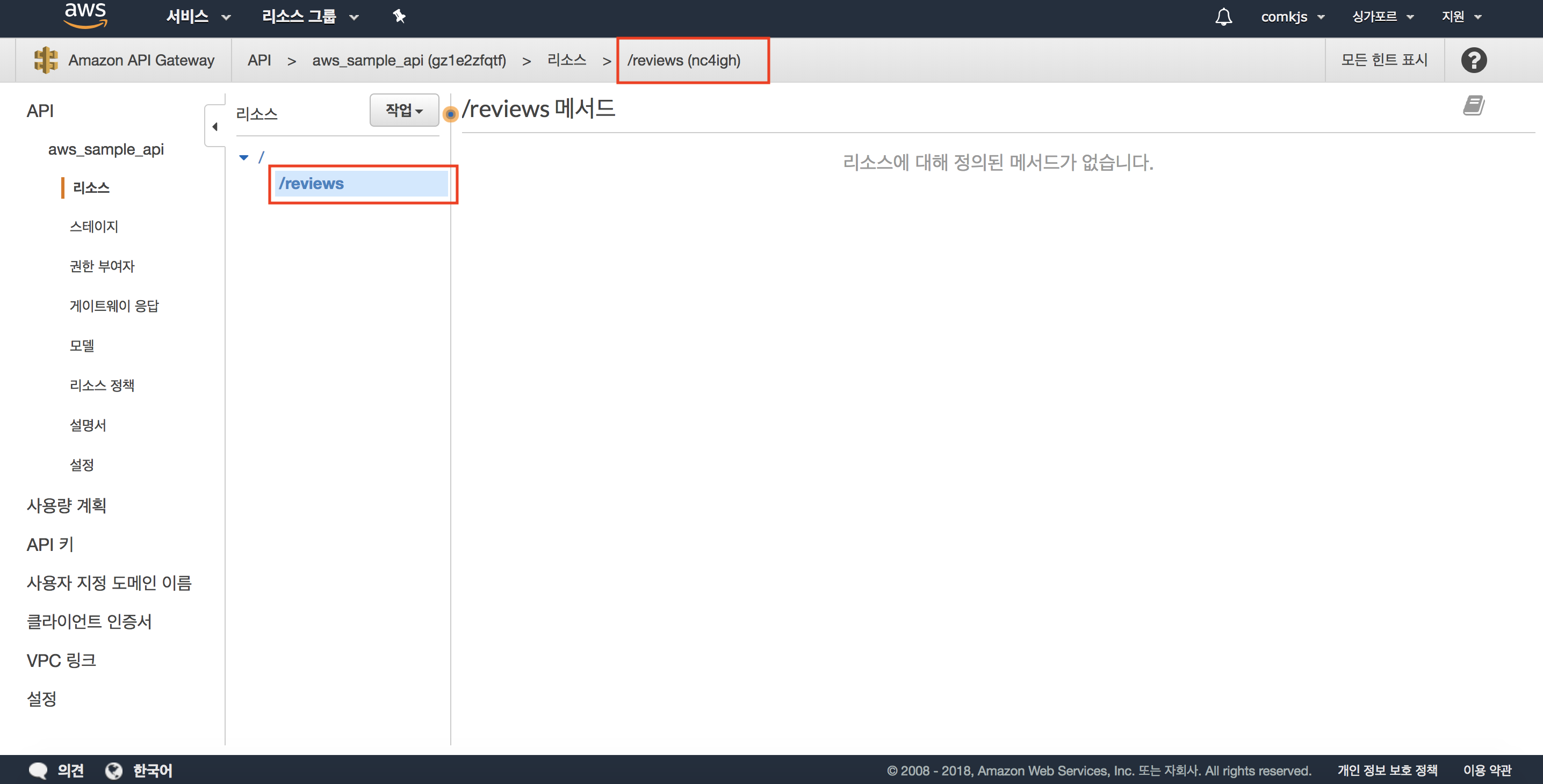1543x784 pixels.
Task: Go to 권한 부여자 section
Action: tap(103, 266)
